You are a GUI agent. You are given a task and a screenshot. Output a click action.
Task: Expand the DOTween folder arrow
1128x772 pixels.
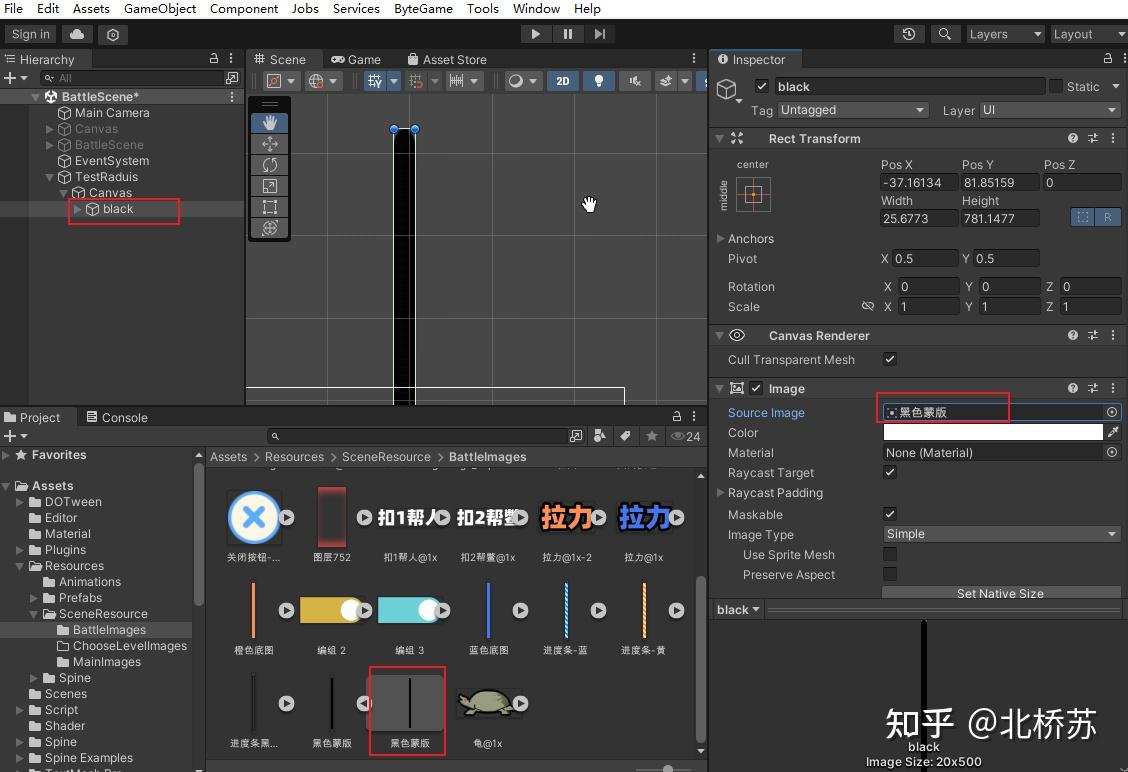20,502
